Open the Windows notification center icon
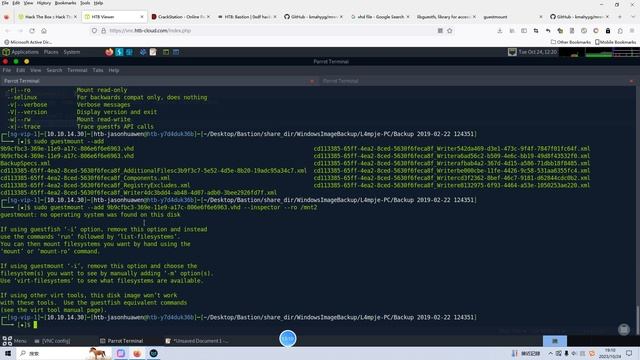This screenshot has height=360, width=640. point(629,353)
